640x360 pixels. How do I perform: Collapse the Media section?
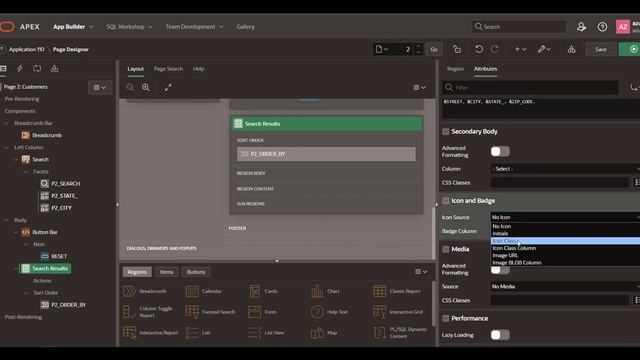point(446,249)
